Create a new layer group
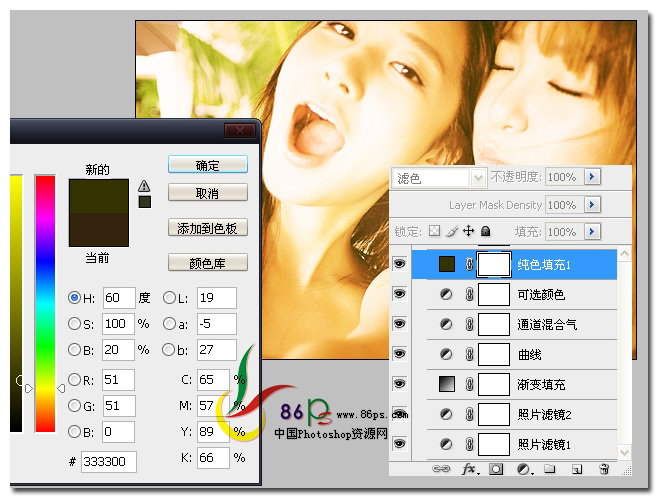 pyautogui.click(x=549, y=468)
